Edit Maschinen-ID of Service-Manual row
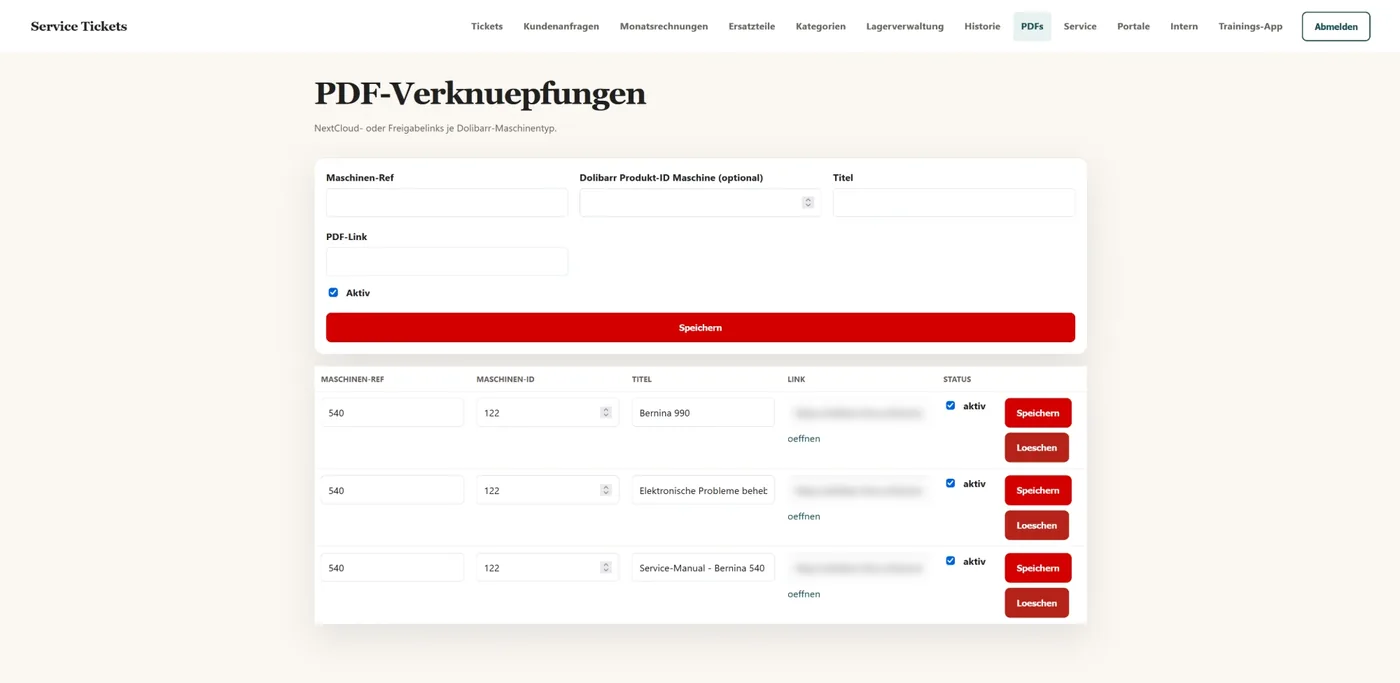 [x=547, y=567]
